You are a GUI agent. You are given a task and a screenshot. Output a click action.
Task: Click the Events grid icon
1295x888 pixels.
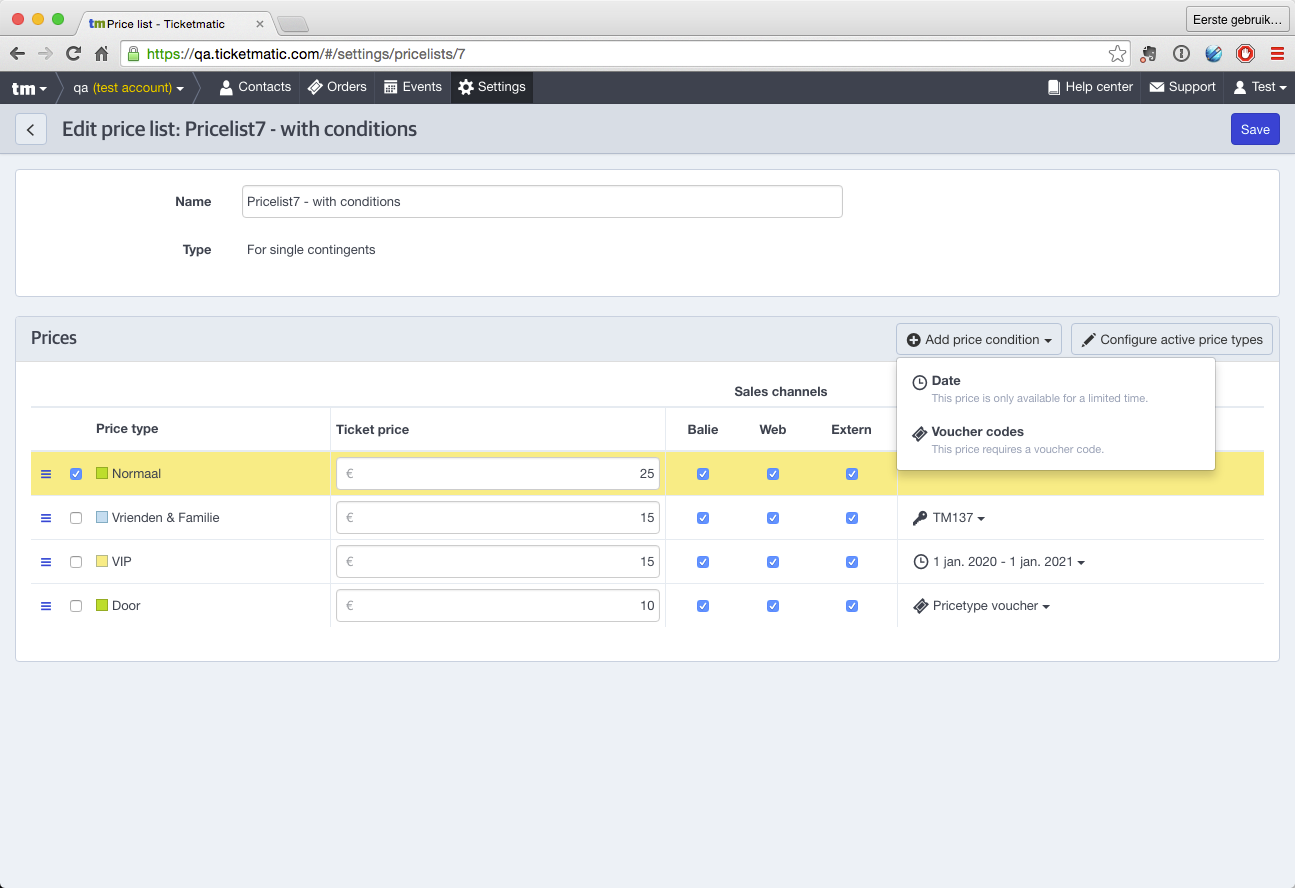point(391,87)
